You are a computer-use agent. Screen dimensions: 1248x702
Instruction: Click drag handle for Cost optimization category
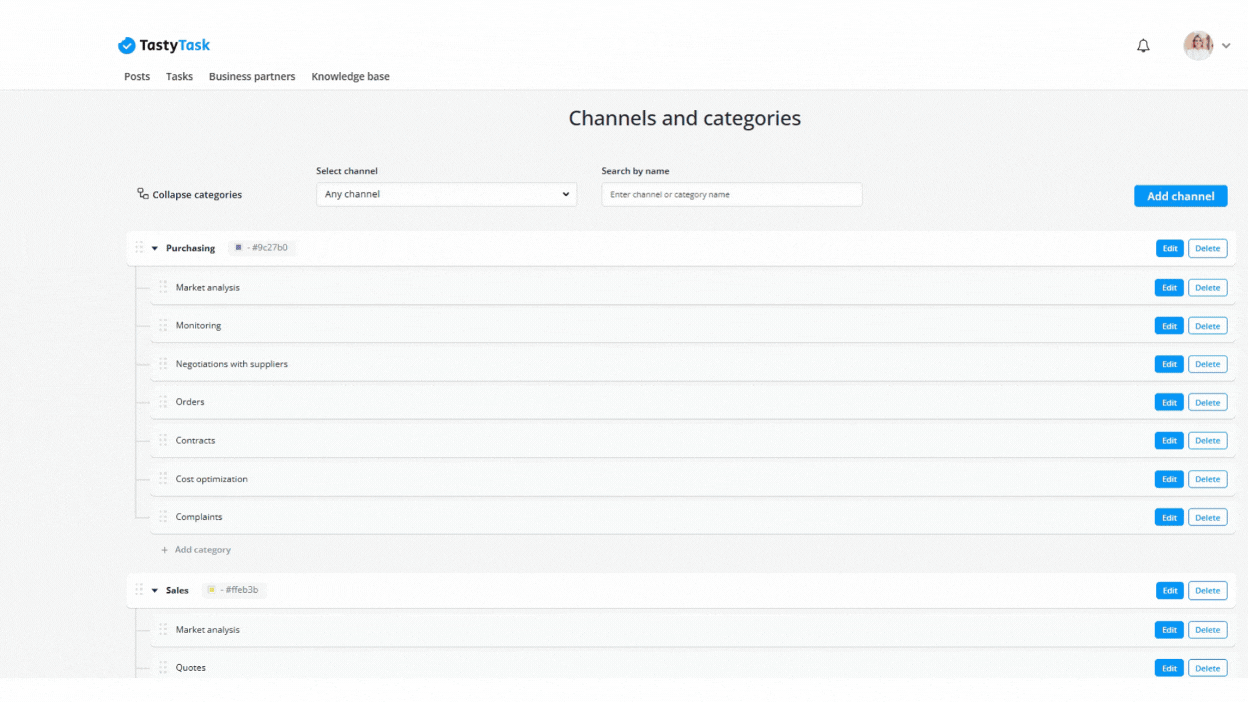(x=163, y=479)
